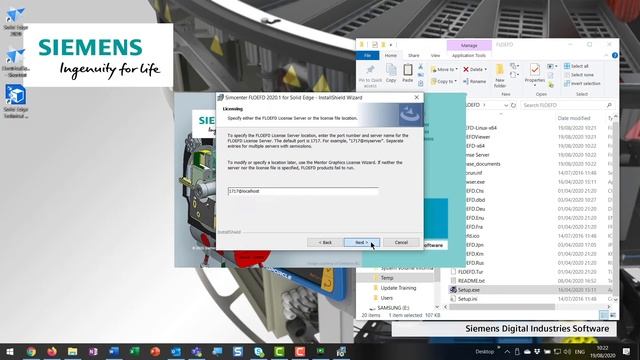Close the InstallShield Wizard dialog
The image size is (640, 360).
tap(416, 98)
